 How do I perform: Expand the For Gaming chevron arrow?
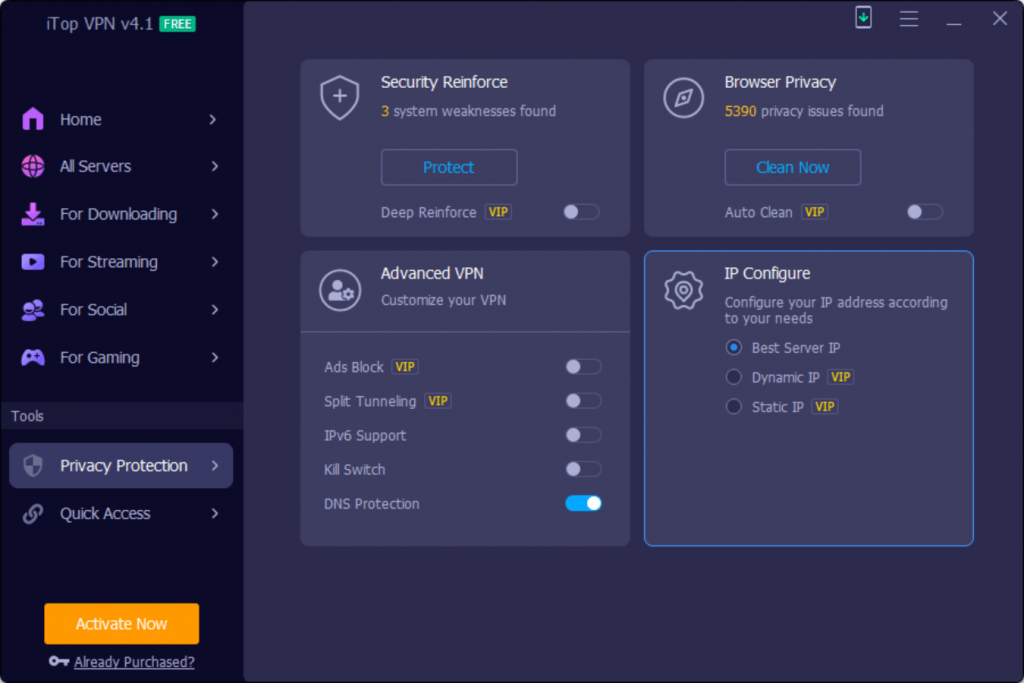[215, 357]
